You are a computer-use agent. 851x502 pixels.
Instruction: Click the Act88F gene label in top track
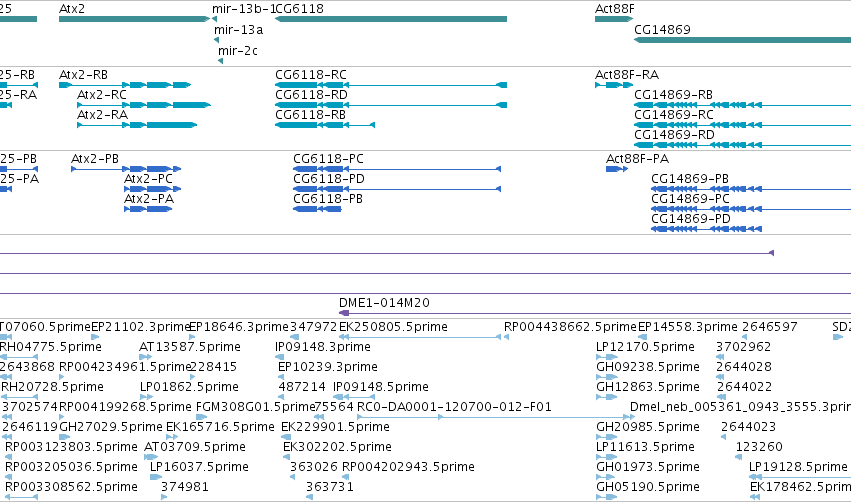[614, 9]
